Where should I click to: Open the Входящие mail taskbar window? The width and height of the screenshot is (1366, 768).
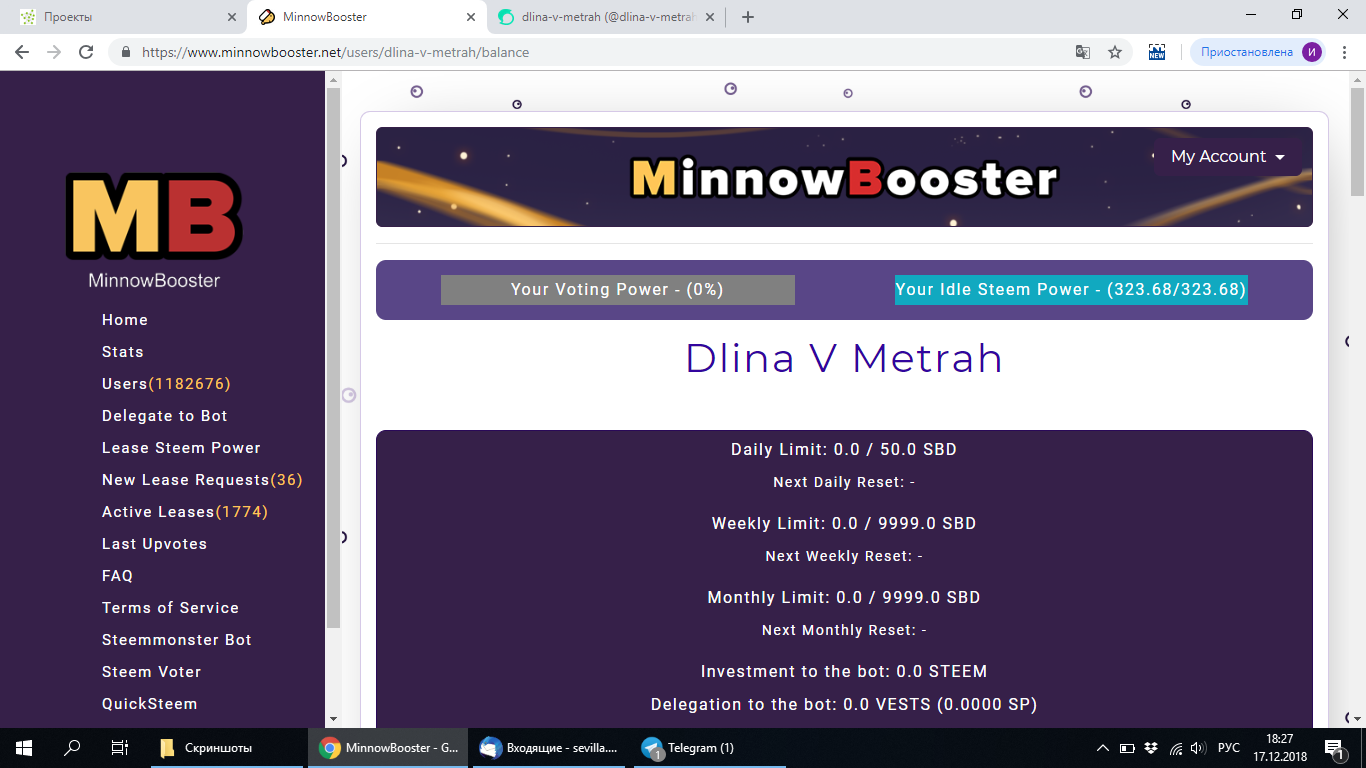[548, 747]
